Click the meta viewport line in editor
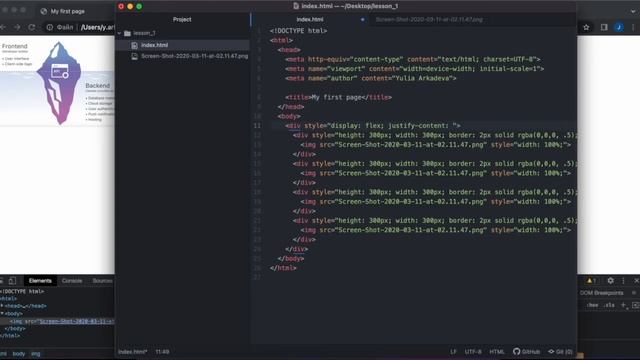Screen dimensions: 640x360 pyautogui.click(x=414, y=69)
